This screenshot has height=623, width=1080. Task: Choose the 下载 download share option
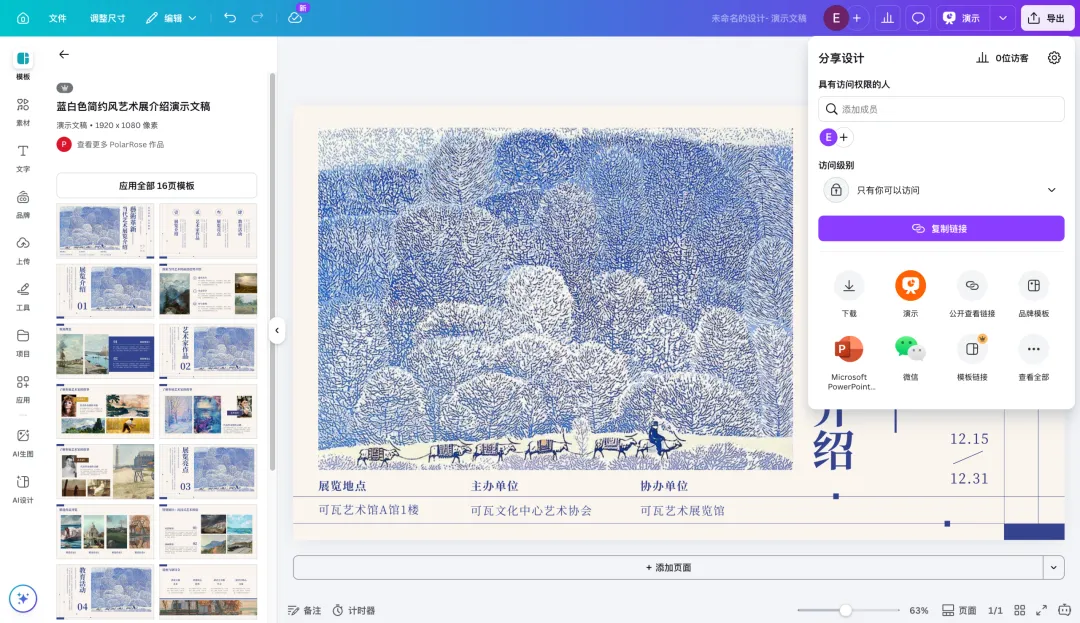pyautogui.click(x=849, y=294)
